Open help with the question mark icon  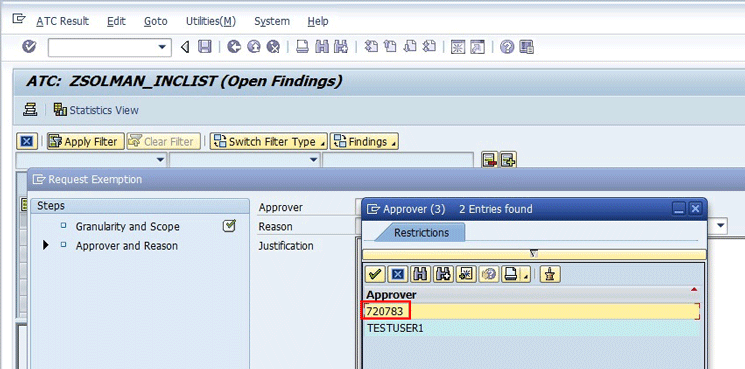pos(507,47)
